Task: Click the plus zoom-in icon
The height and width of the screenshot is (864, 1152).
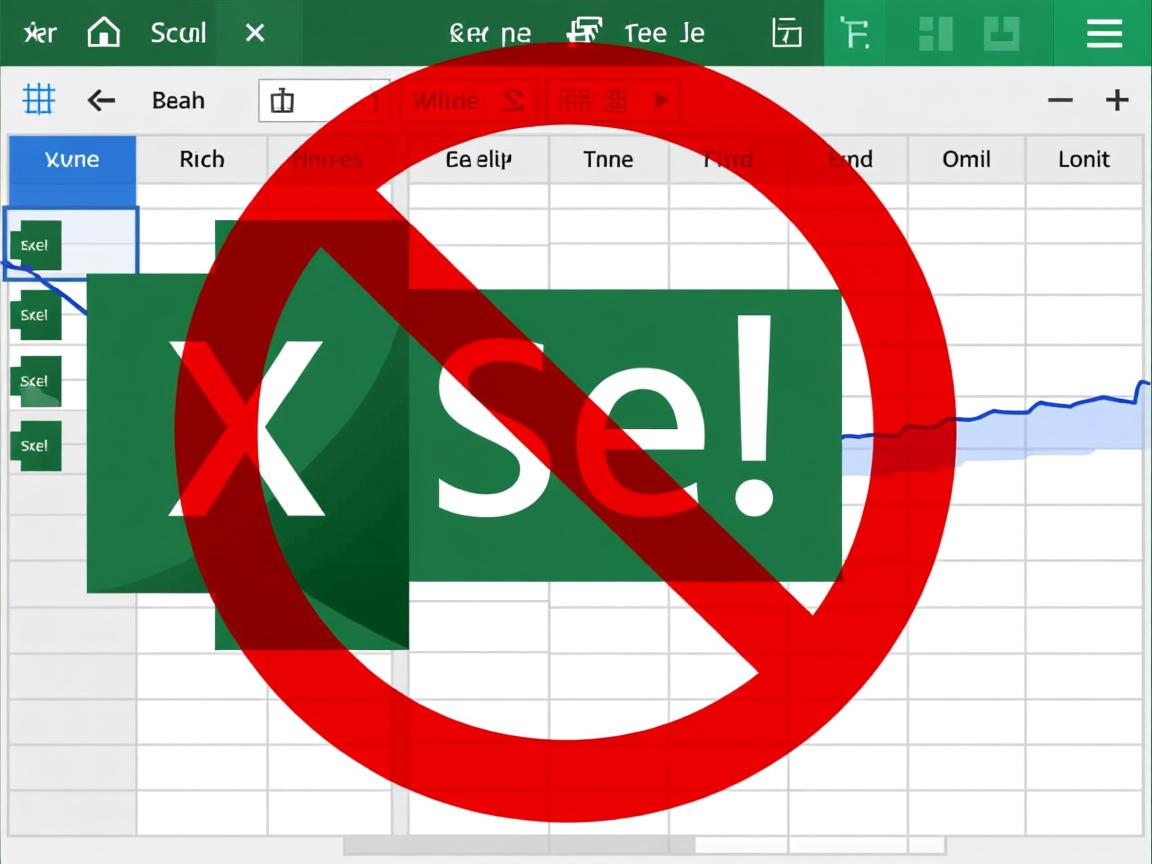Action: [1116, 100]
